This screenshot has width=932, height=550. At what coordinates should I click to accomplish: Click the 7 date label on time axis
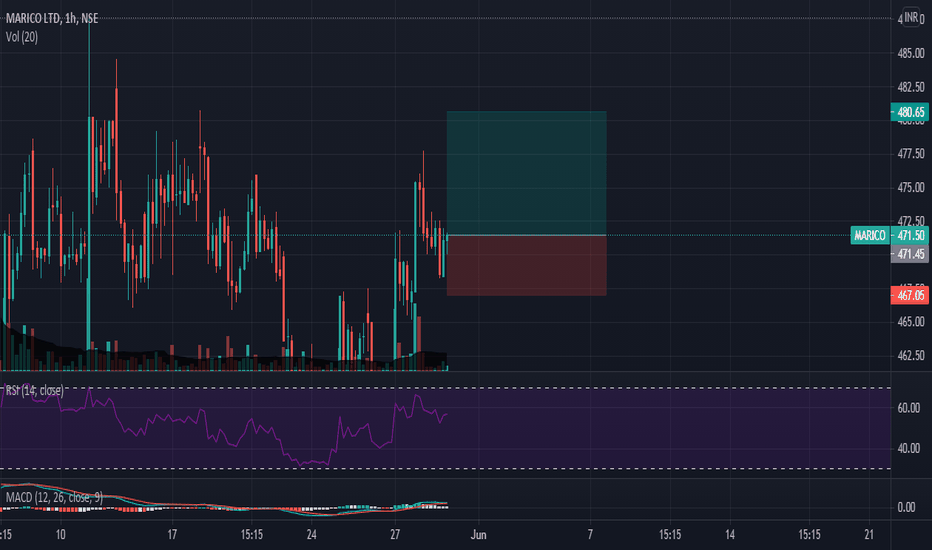(x=590, y=535)
